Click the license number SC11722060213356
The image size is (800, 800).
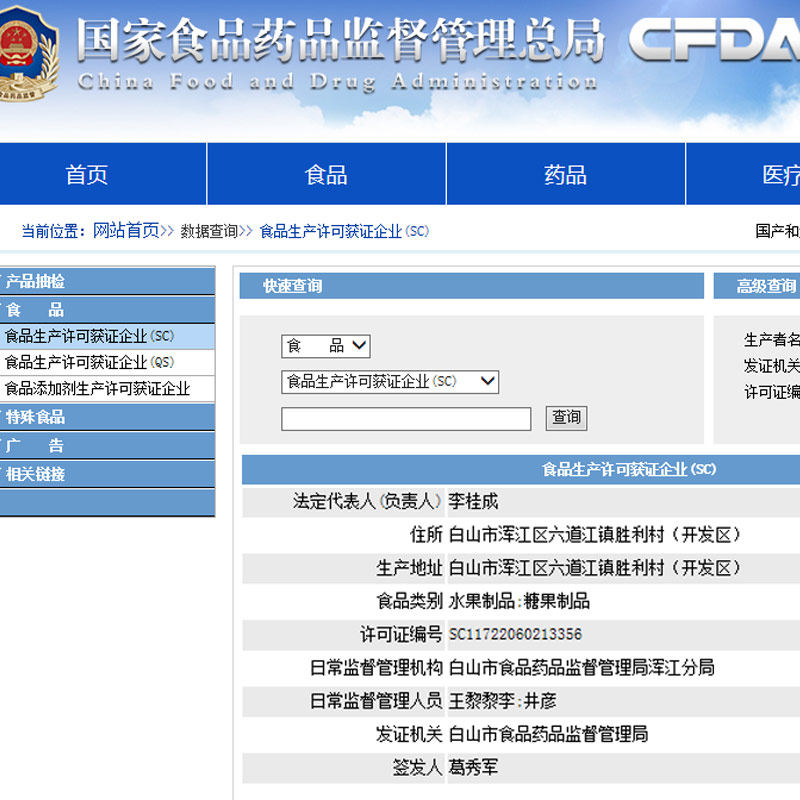[x=515, y=634]
